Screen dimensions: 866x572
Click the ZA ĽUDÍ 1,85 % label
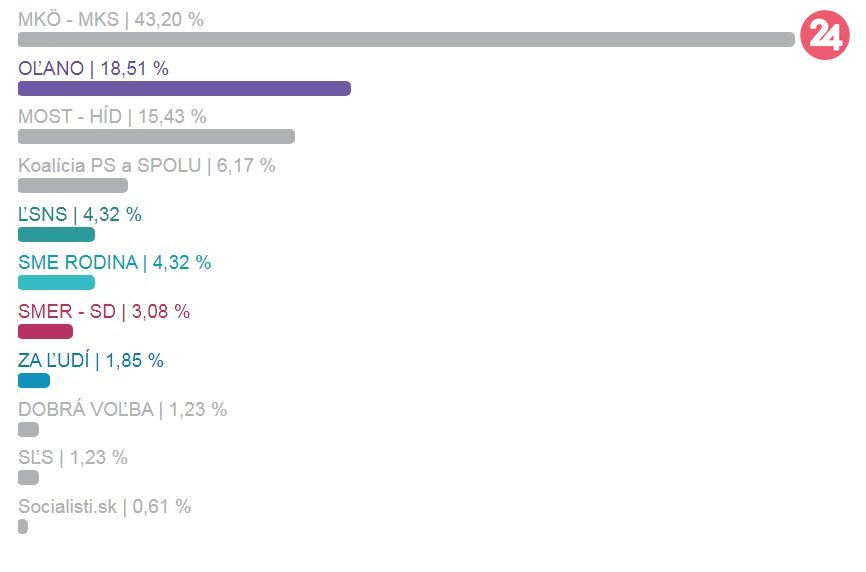91,361
